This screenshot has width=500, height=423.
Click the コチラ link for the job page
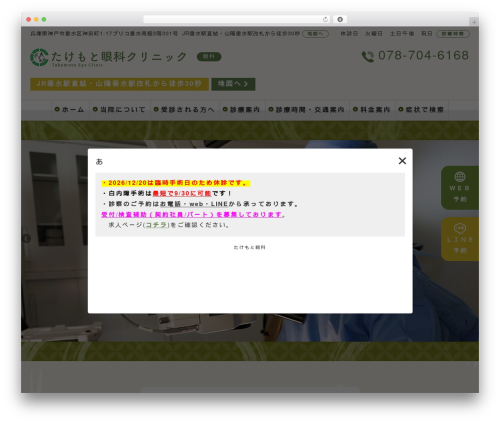click(x=156, y=225)
